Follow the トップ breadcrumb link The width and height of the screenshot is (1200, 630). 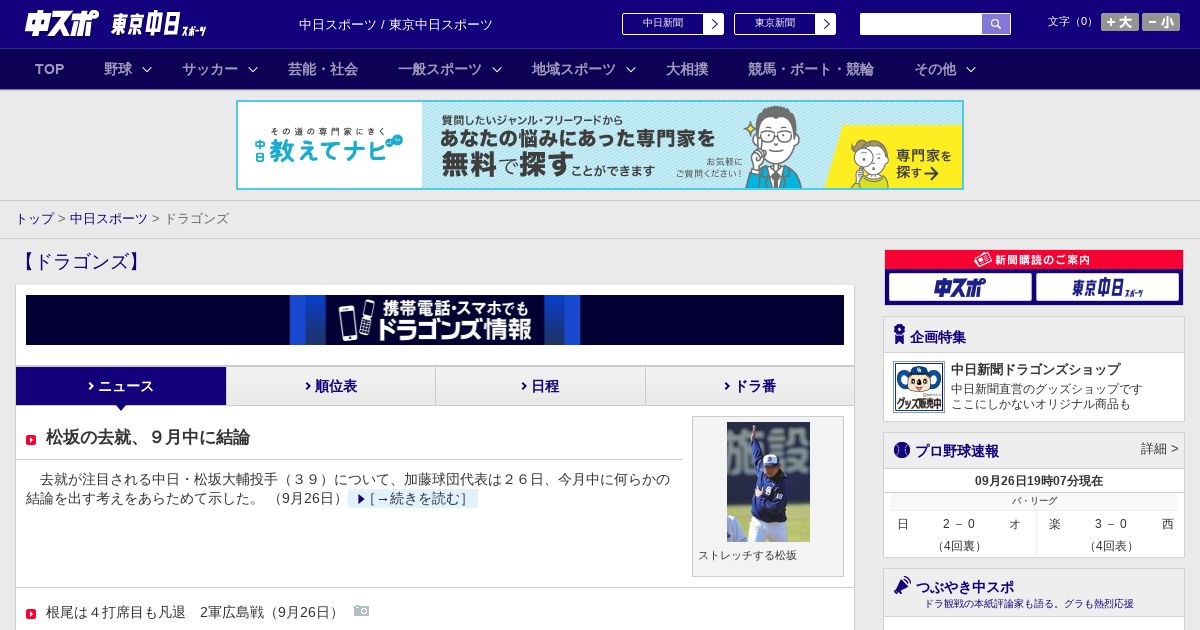(34, 219)
